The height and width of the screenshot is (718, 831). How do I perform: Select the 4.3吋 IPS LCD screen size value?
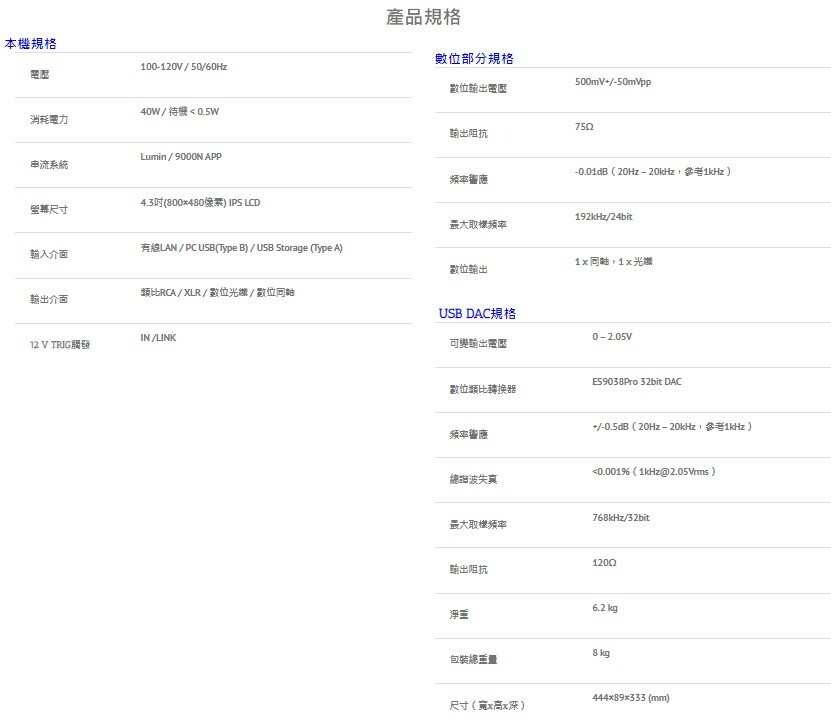pos(200,203)
